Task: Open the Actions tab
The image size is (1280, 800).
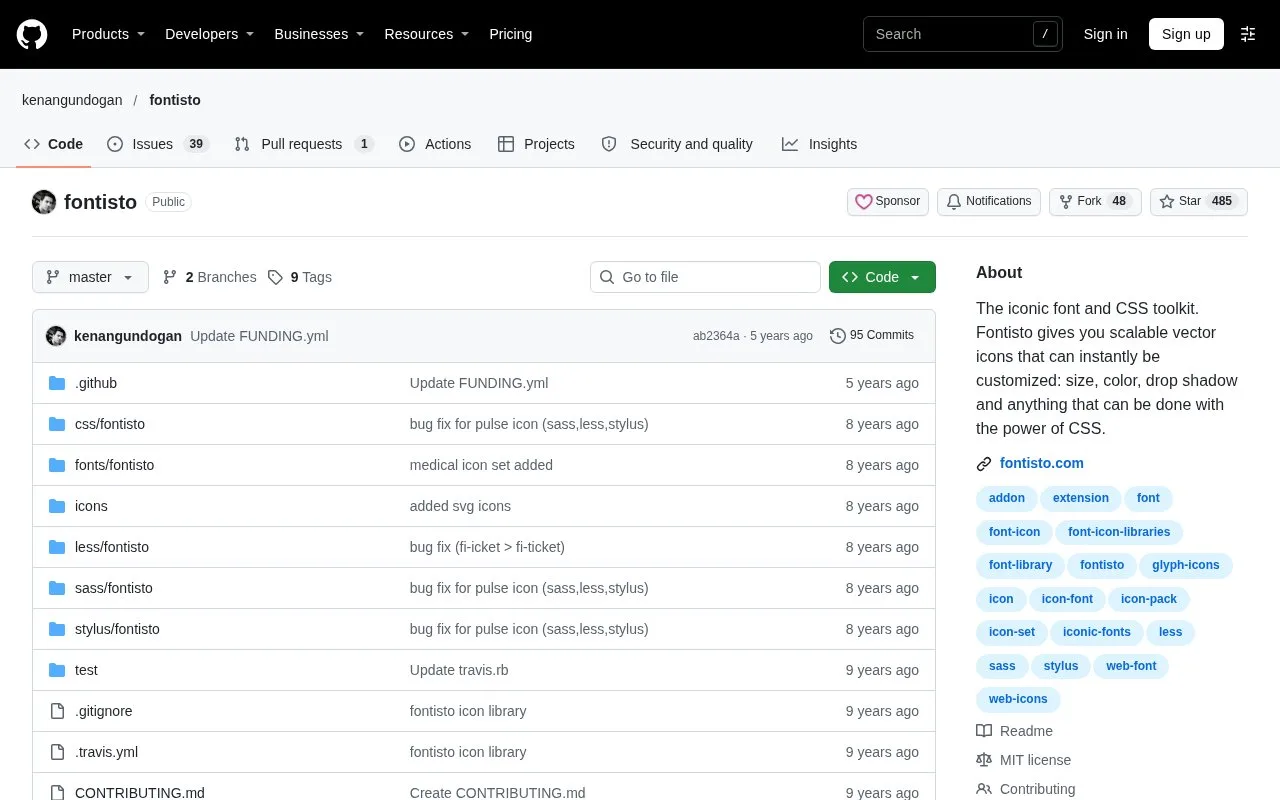Action: (435, 144)
